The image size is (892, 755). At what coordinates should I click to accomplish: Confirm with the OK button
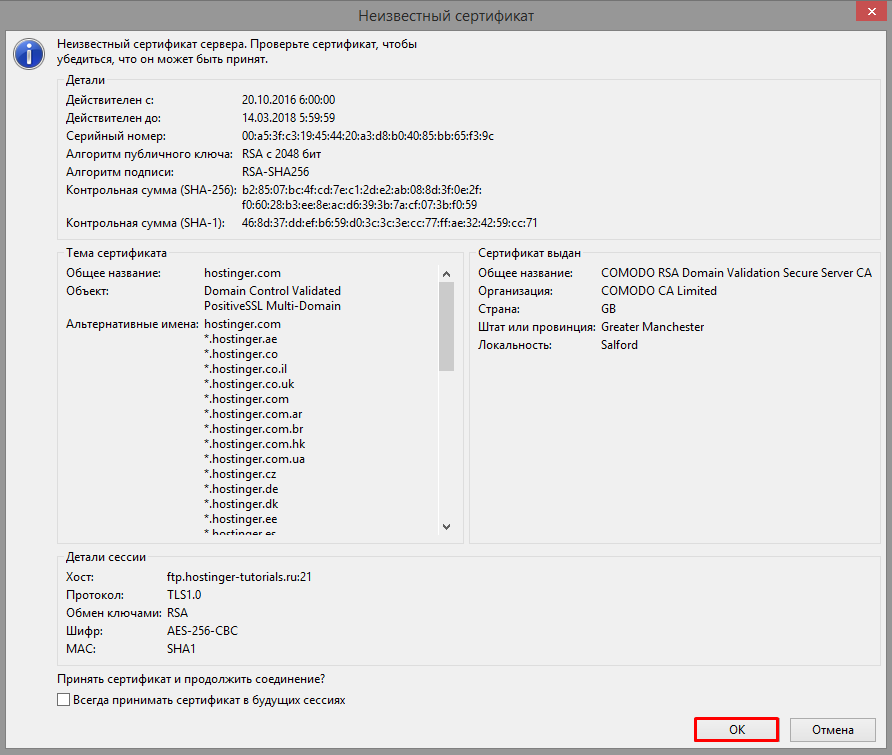pyautogui.click(x=737, y=729)
